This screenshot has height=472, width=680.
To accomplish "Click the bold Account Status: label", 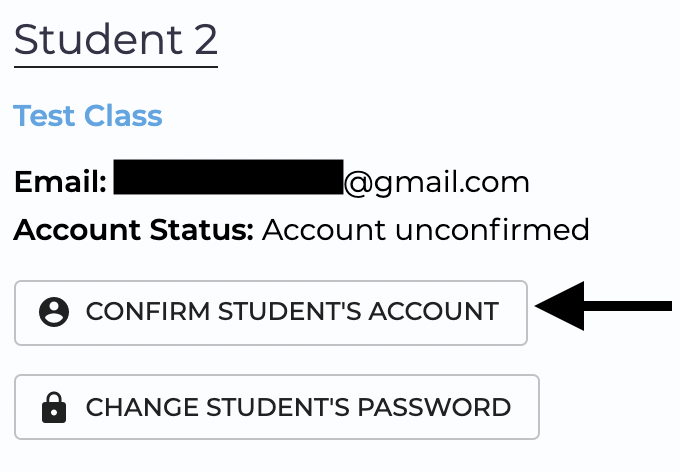I will point(134,229).
